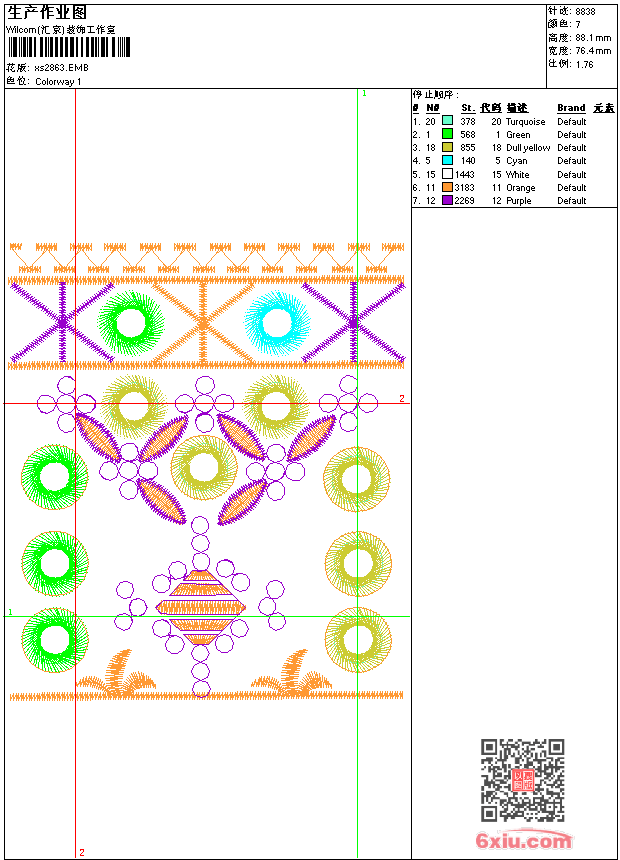Viewport: 620px width, 860px height.
Task: Select the 'Turquoise' description text
Action: [x=525, y=122]
